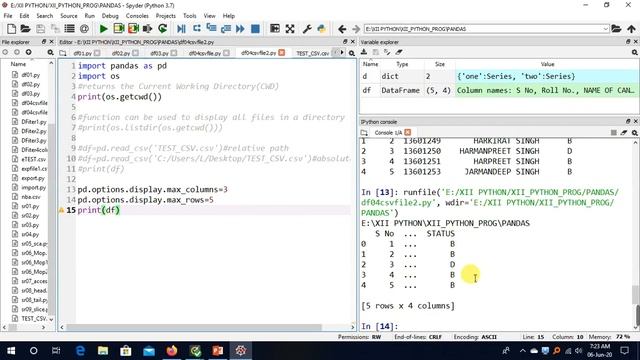Open the Edit menu
This screenshot has width=640, height=360.
click(24, 16)
